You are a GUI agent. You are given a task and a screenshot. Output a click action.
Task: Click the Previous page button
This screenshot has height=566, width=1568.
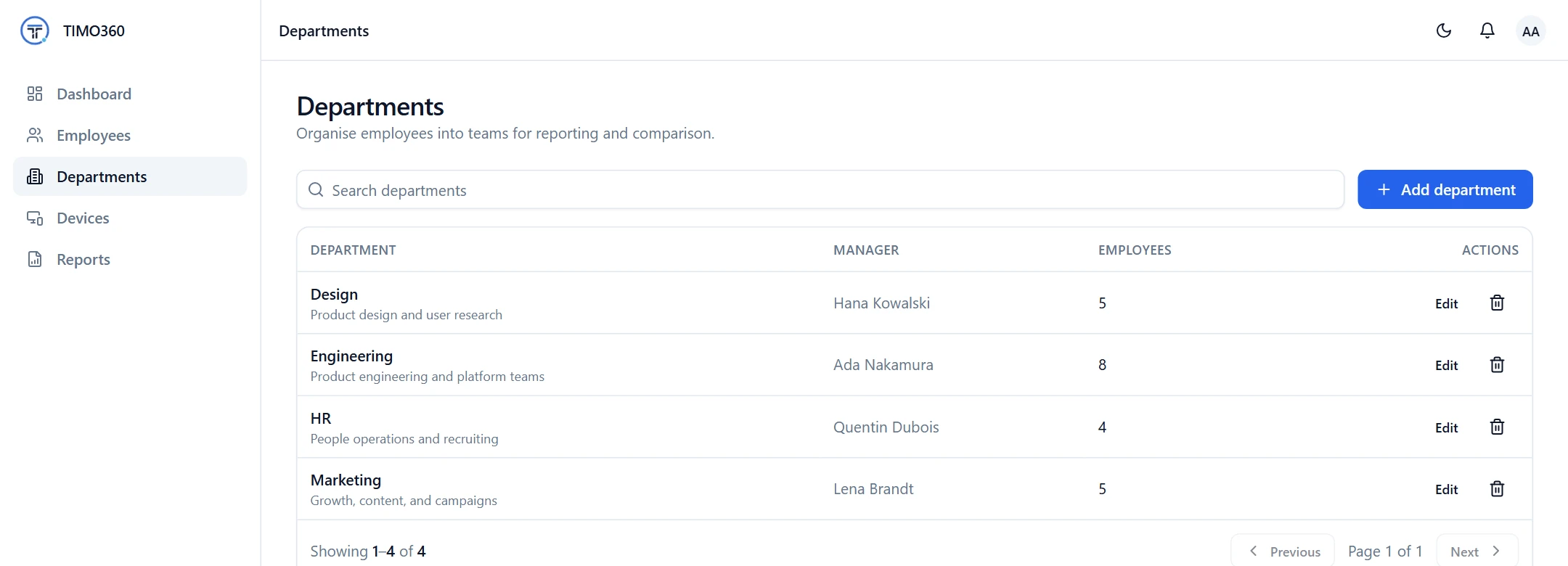1283,551
